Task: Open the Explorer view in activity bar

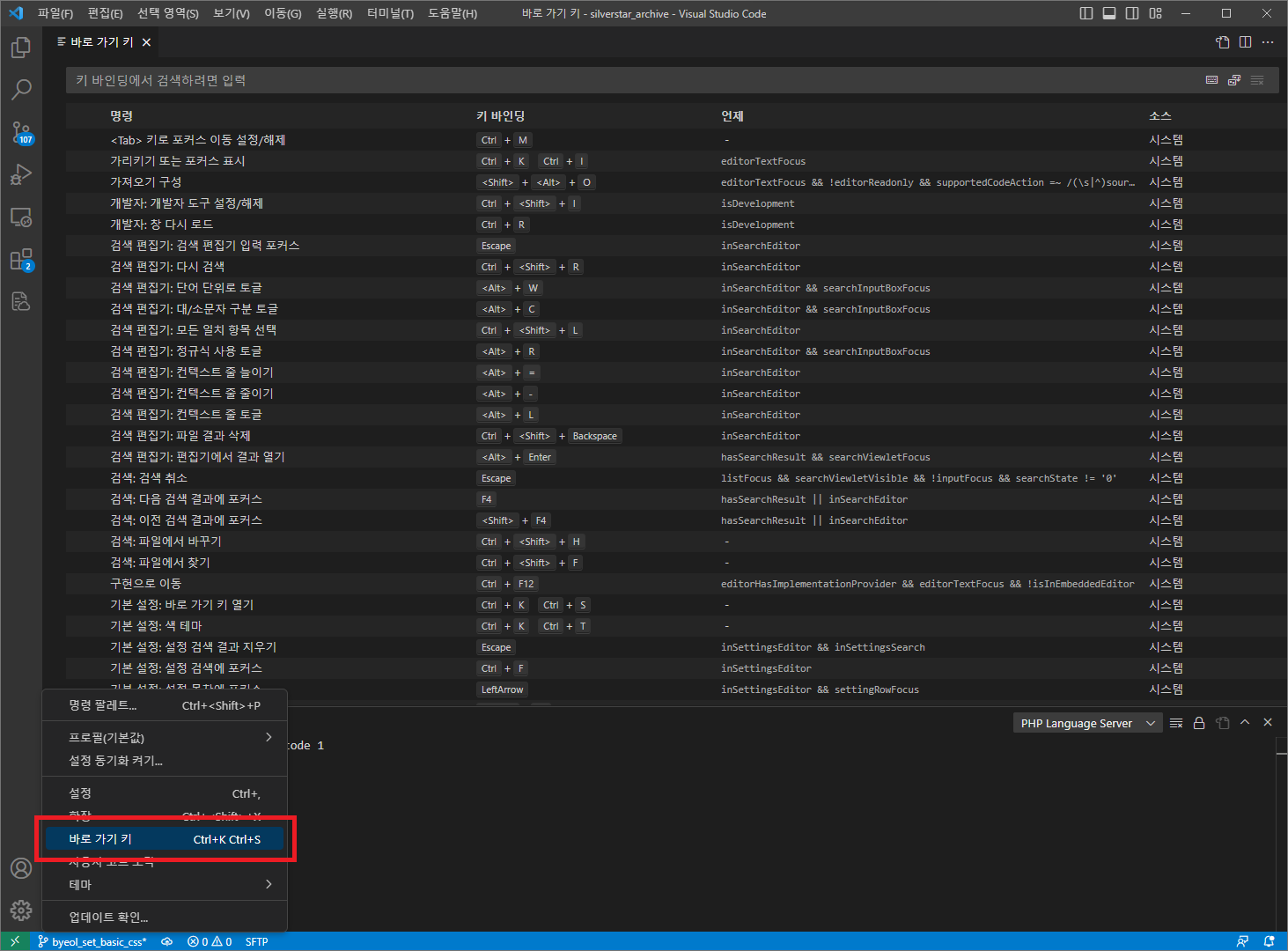Action: click(x=21, y=48)
